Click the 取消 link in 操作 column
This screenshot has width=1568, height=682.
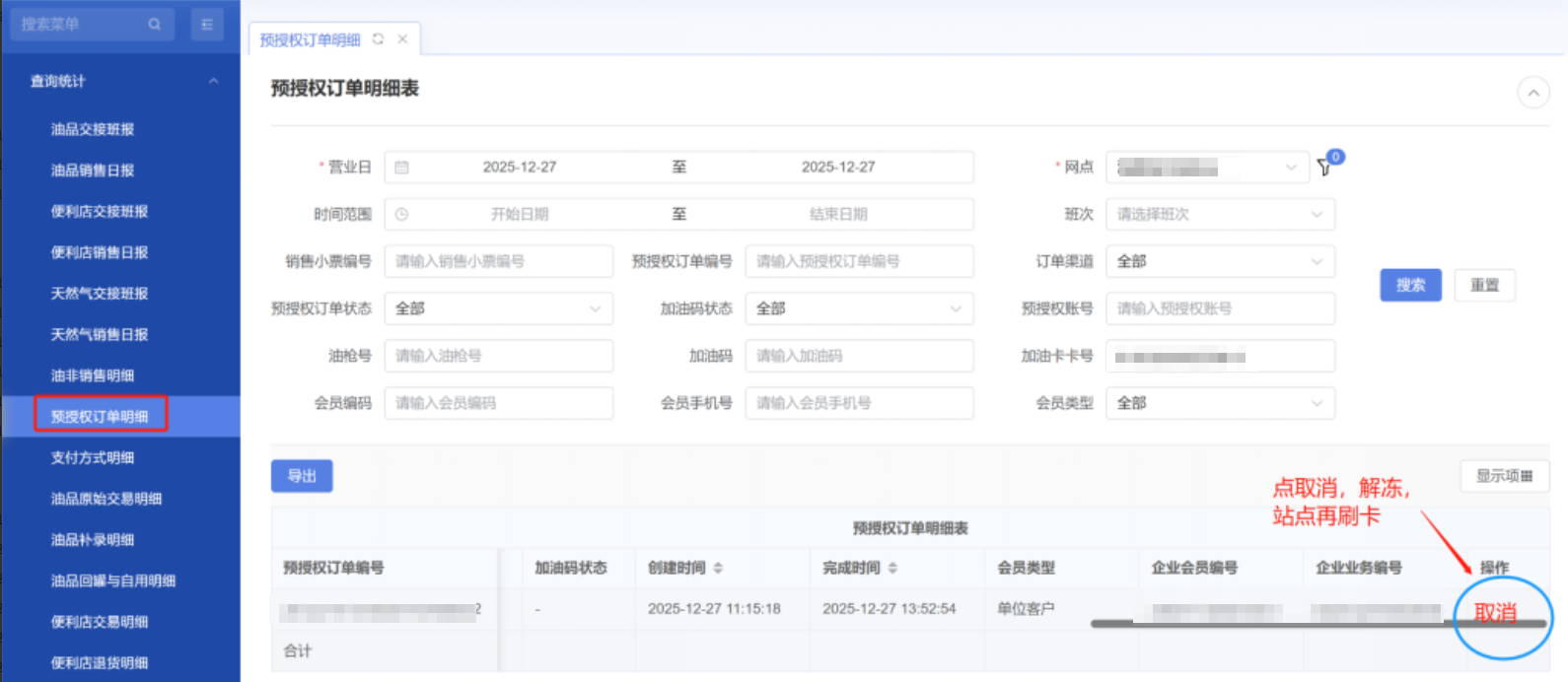[1495, 612]
